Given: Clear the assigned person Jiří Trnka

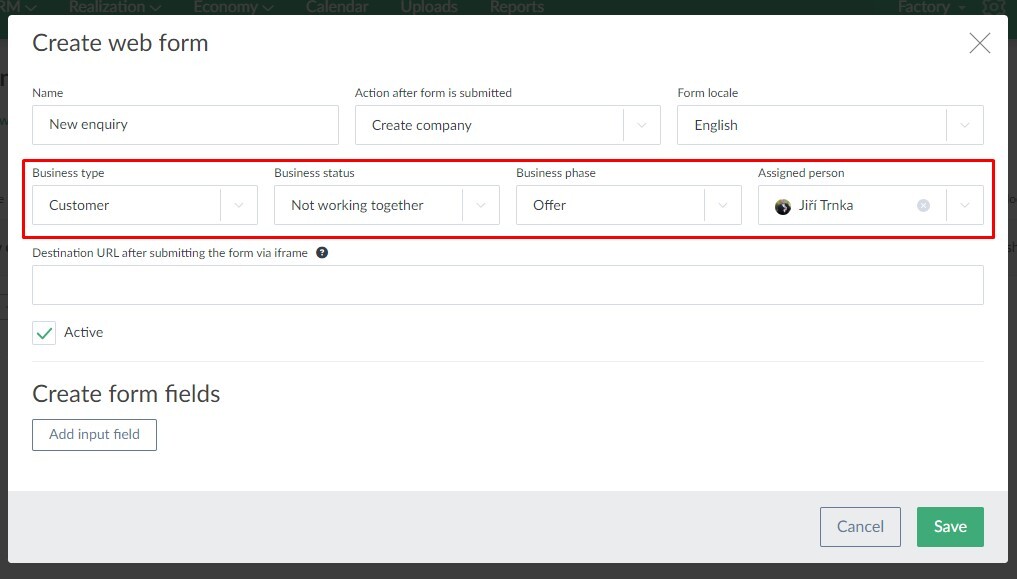Looking at the screenshot, I should tap(923, 205).
